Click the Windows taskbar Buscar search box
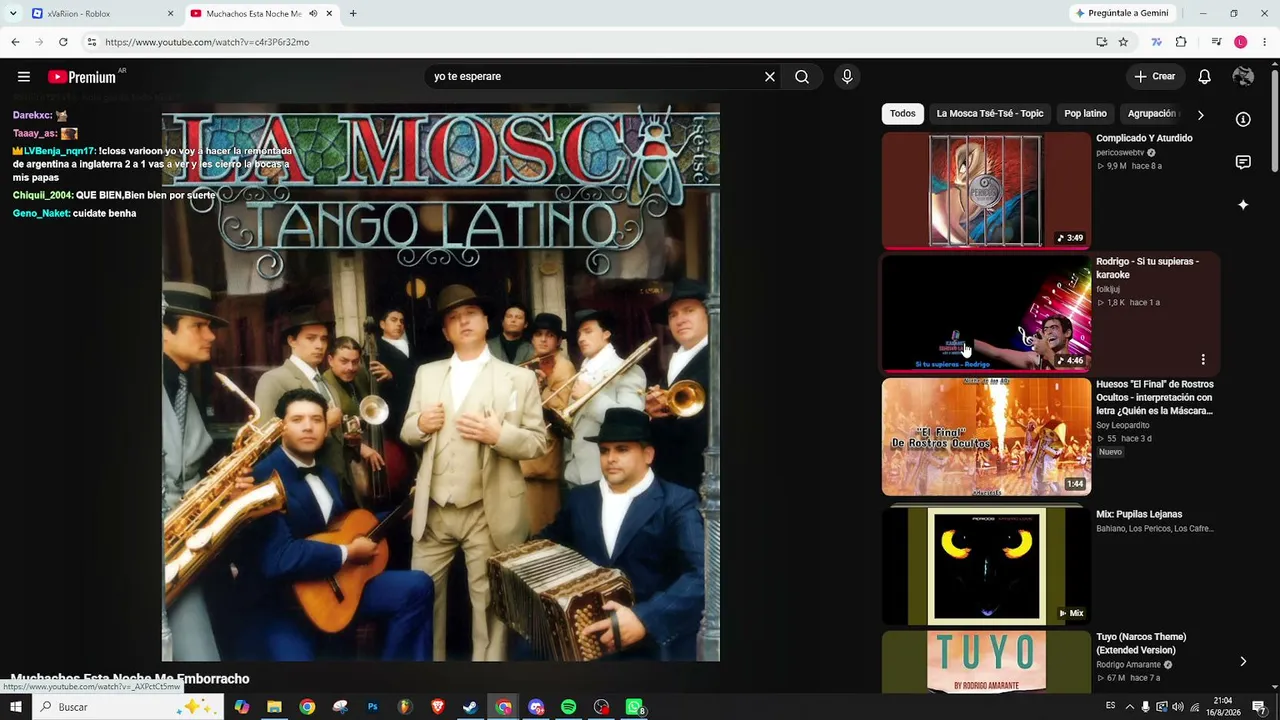 click(127, 707)
